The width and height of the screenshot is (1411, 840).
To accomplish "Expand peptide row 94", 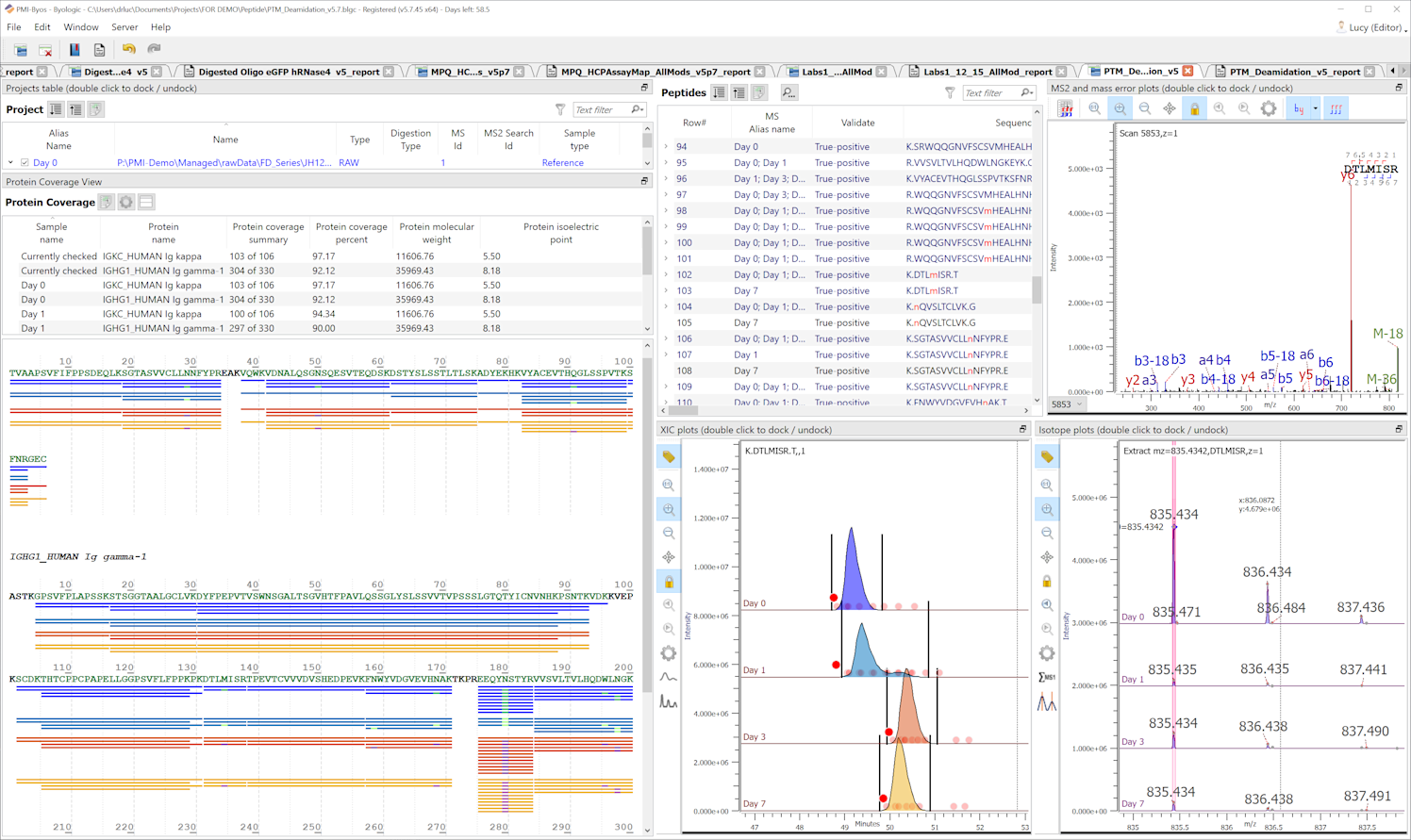I will 666,147.
